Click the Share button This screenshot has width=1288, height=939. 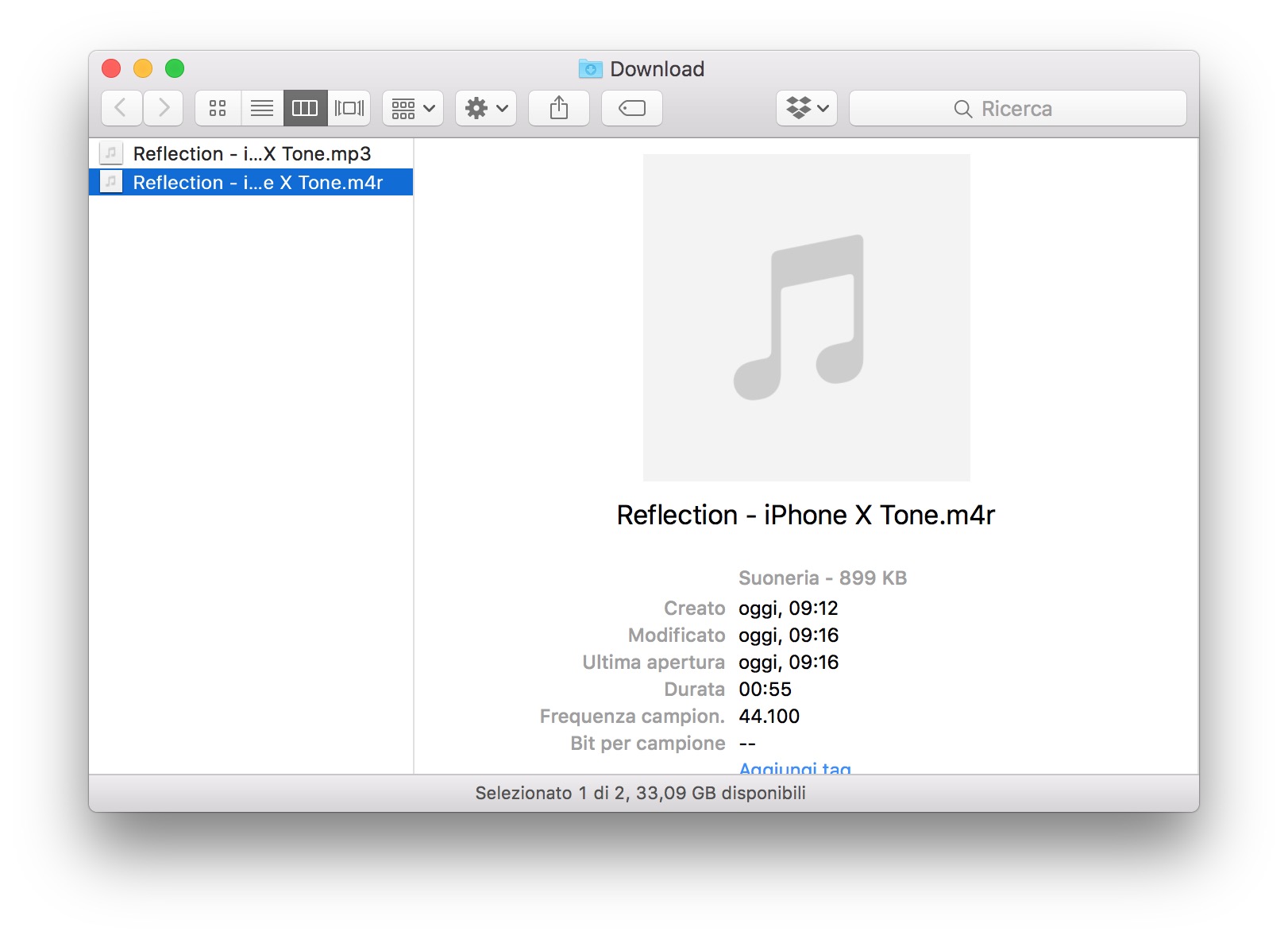click(559, 108)
